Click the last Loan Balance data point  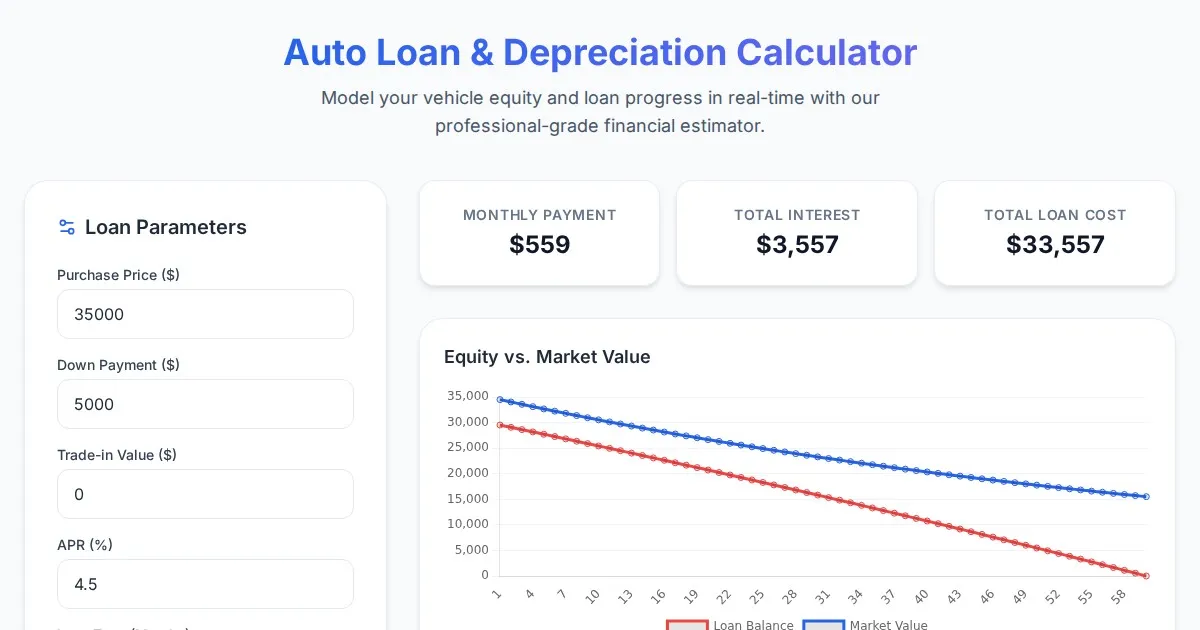[x=1146, y=575]
